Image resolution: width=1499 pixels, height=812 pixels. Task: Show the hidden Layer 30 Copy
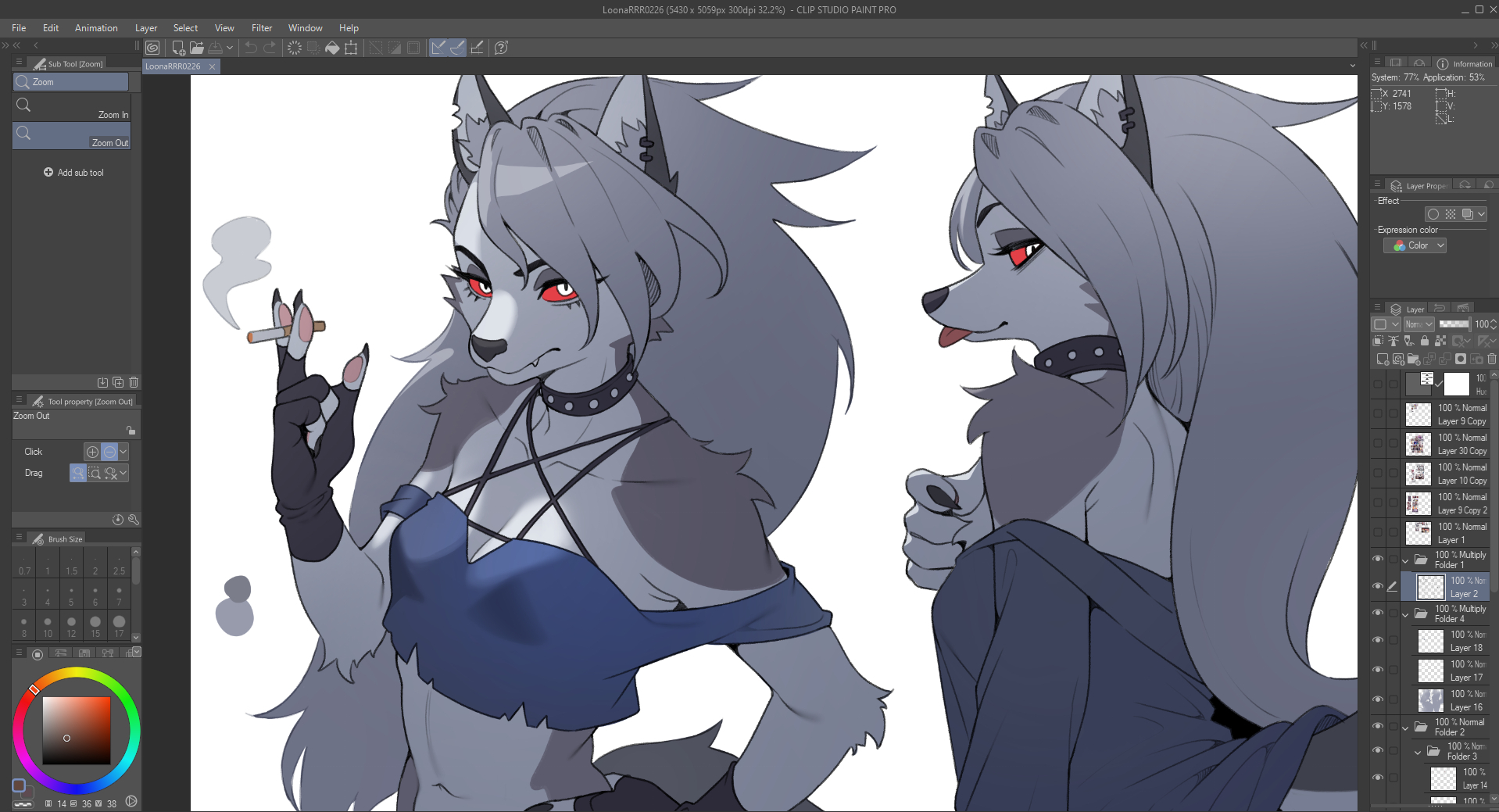click(x=1378, y=444)
